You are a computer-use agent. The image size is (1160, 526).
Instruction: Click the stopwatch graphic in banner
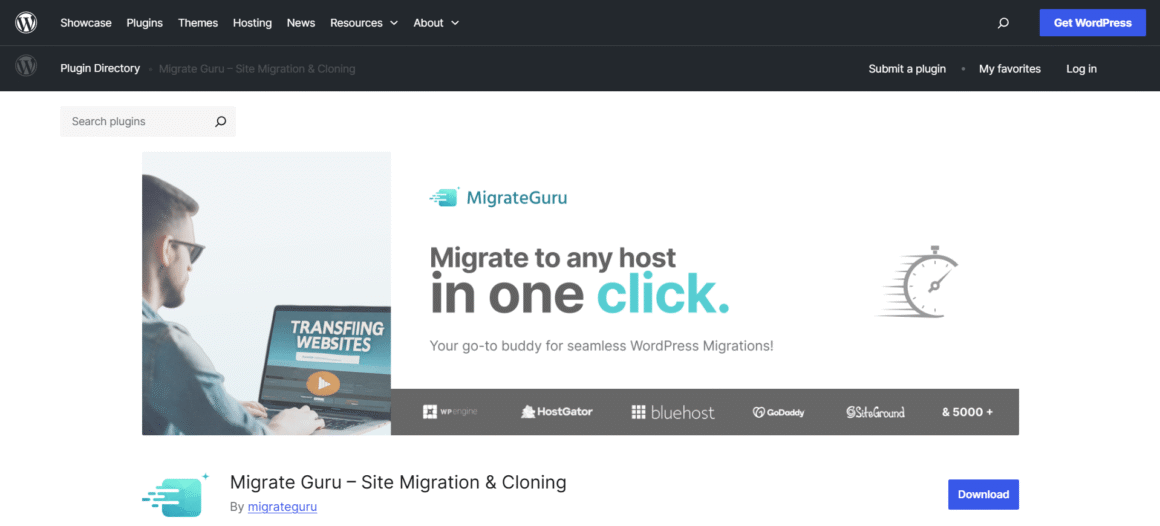(x=917, y=281)
